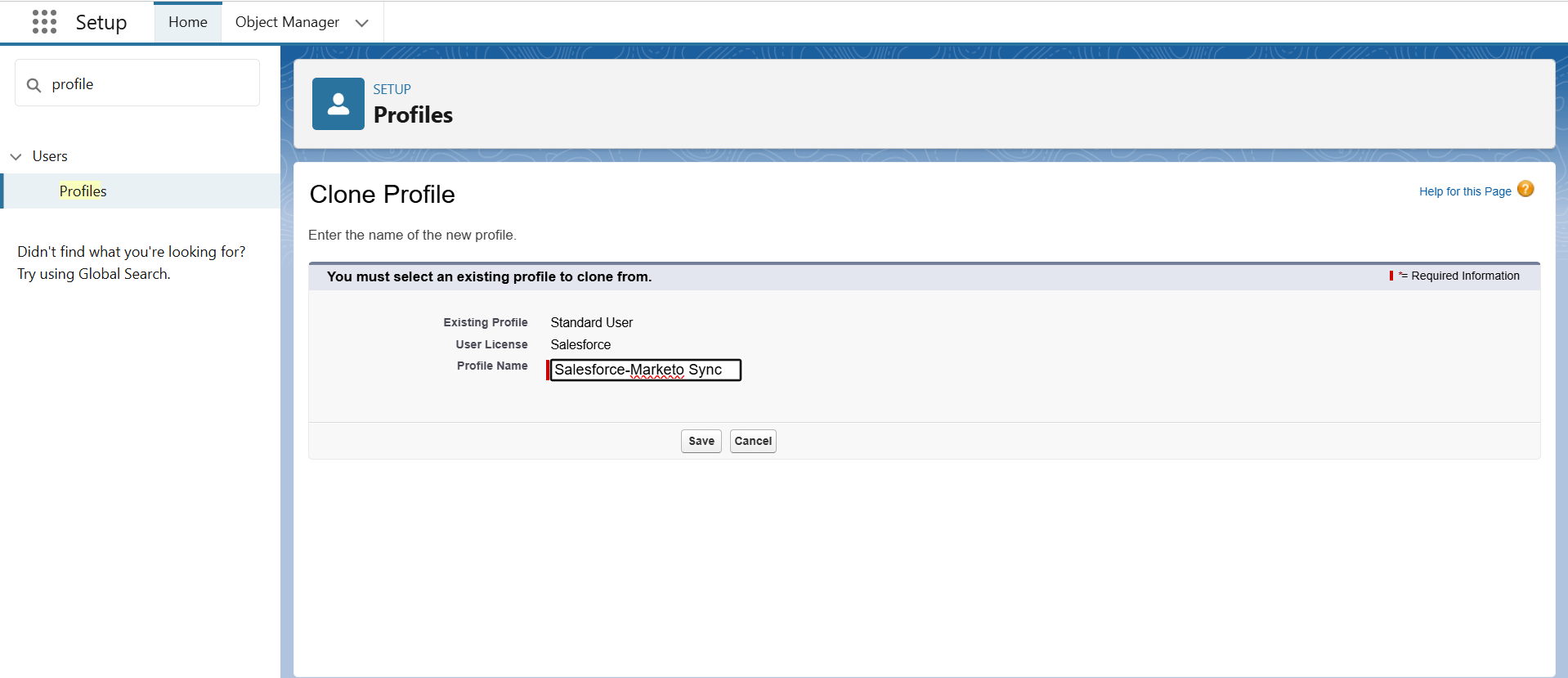This screenshot has width=1568, height=678.
Task: Click the SETUP breadcrumb text
Action: click(x=392, y=89)
